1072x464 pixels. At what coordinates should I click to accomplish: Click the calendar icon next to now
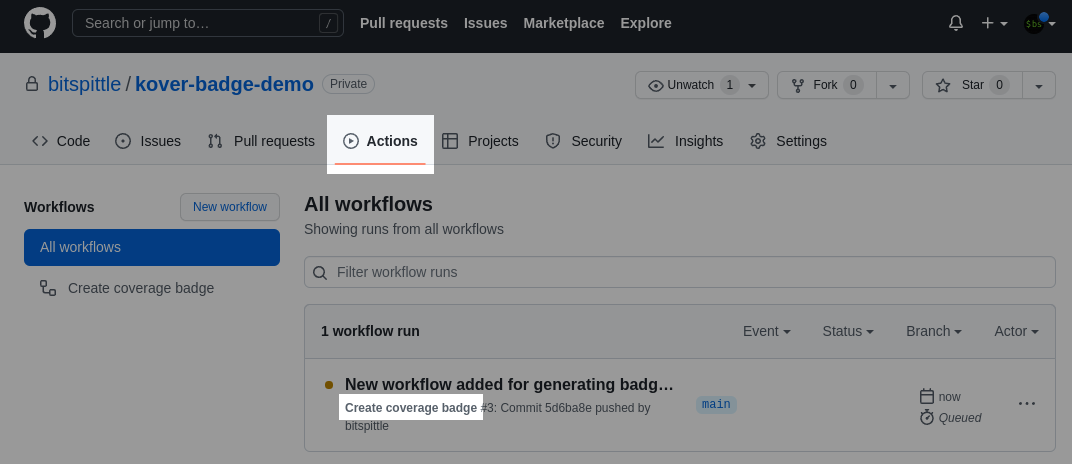coord(927,396)
